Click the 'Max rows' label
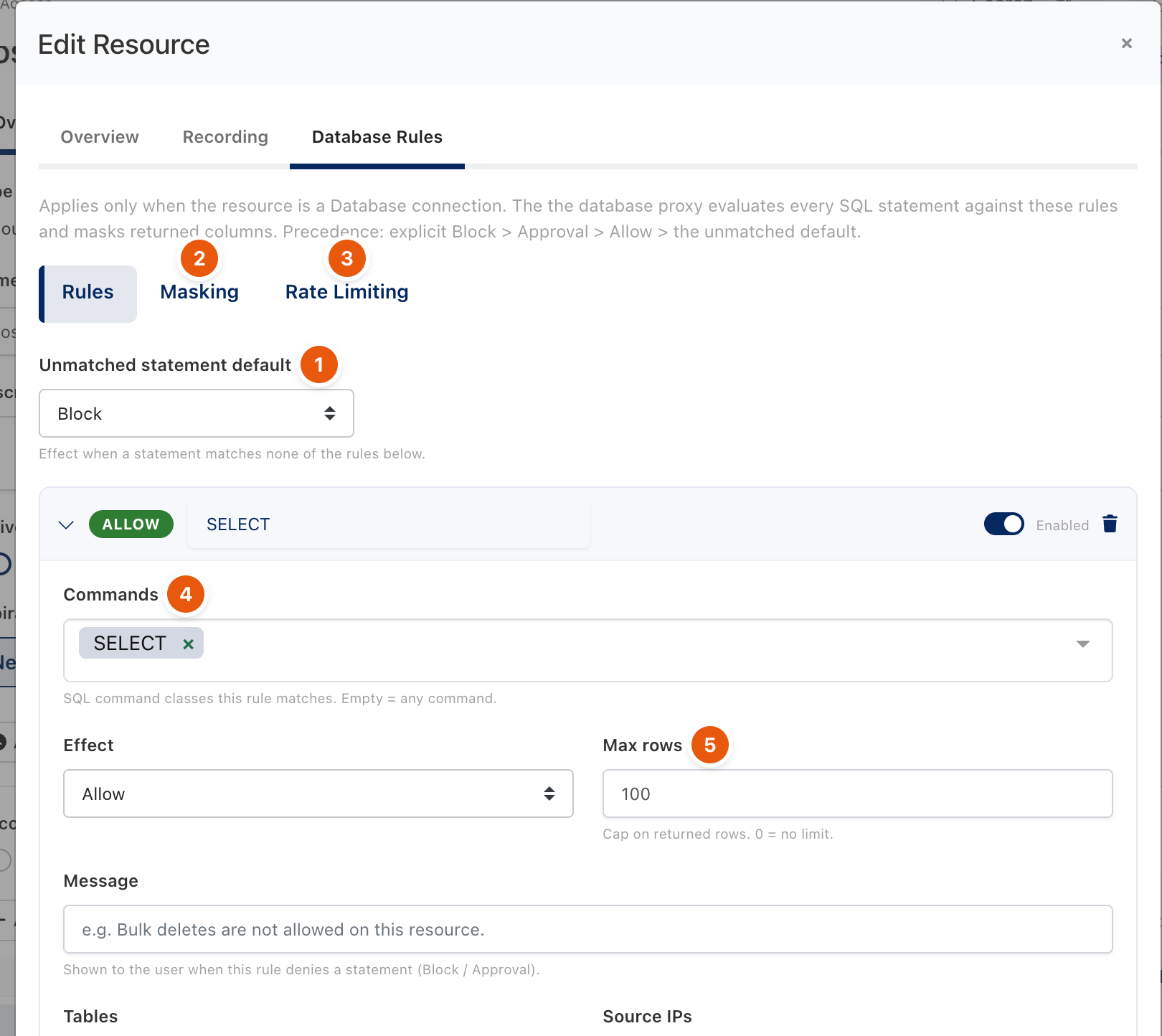Image resolution: width=1162 pixels, height=1036 pixels. tap(643, 746)
